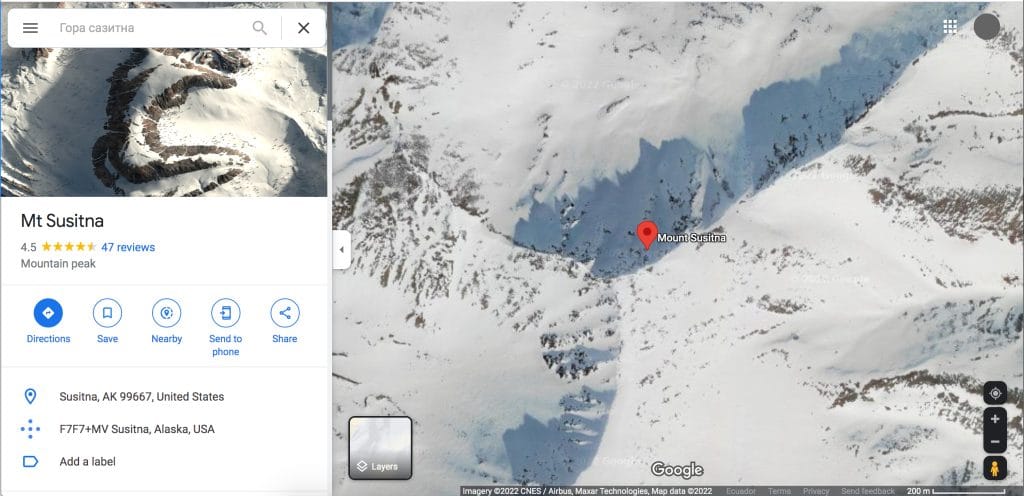Open the 47 reviews link
This screenshot has height=496, width=1024.
128,247
